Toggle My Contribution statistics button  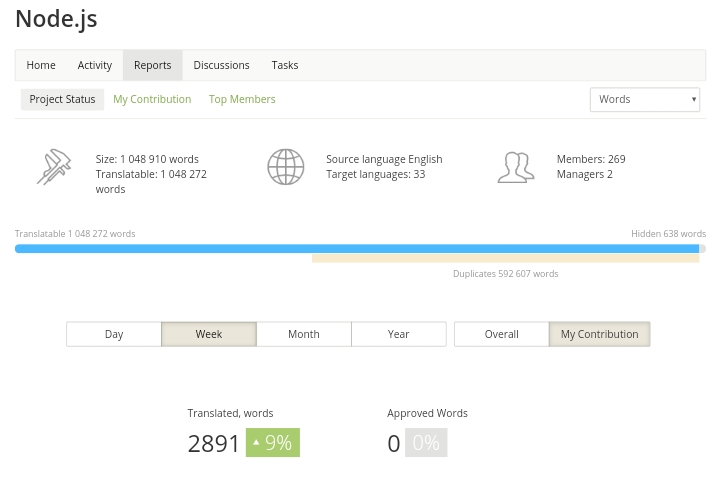[x=599, y=334]
